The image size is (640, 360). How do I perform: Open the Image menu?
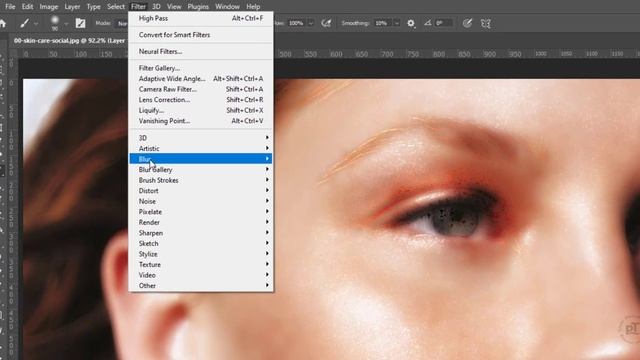(x=49, y=7)
